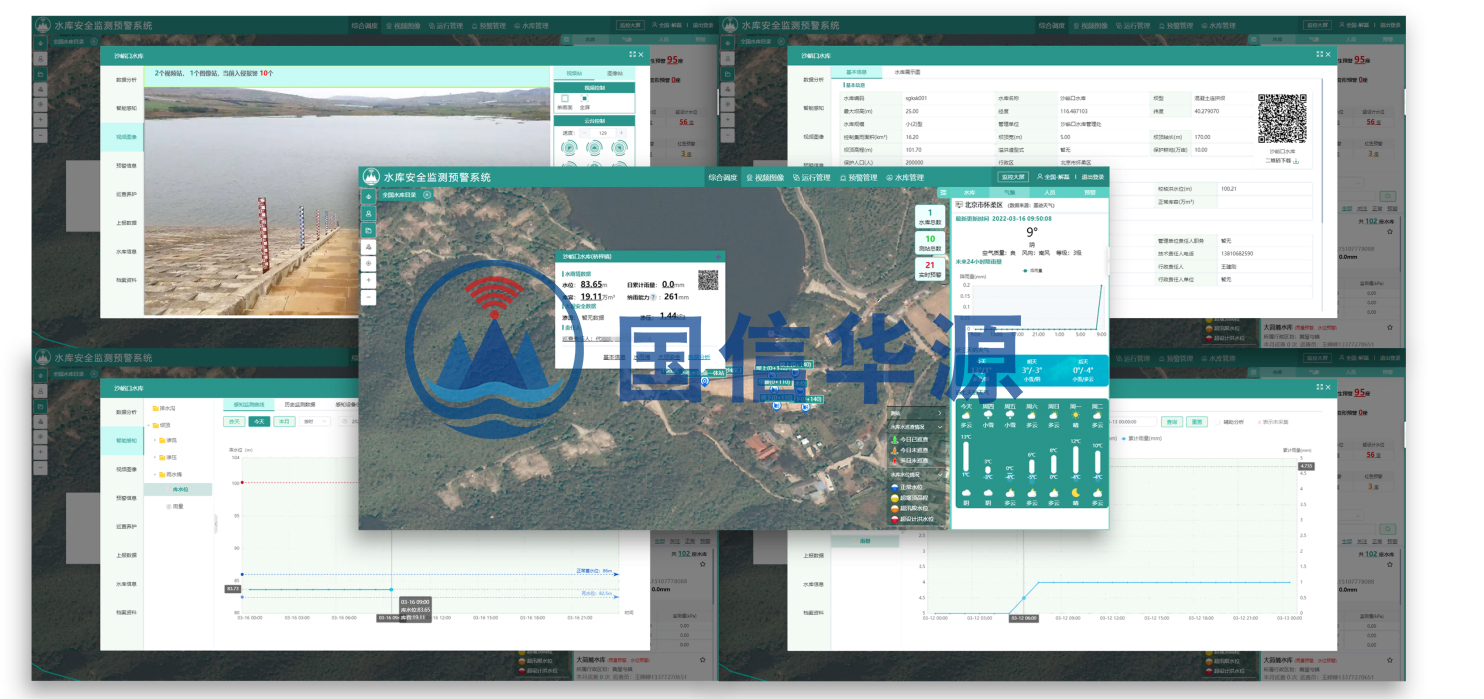Switch to 气象 tab in front right panel
Image resolution: width=1484 pixels, height=699 pixels.
[x=1009, y=192]
